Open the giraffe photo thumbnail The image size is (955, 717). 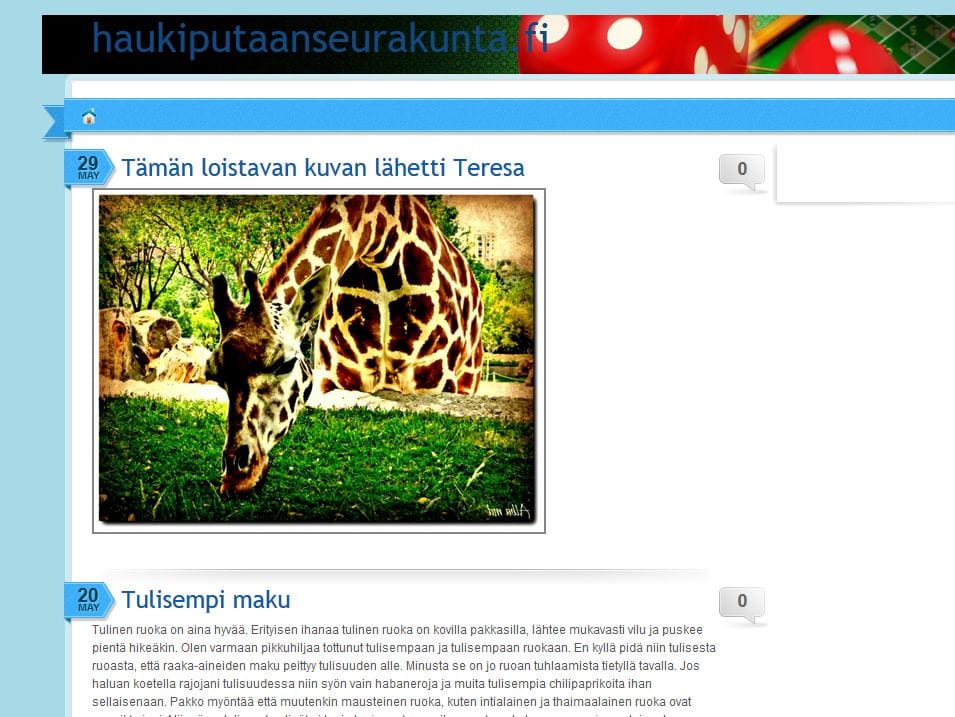point(319,361)
